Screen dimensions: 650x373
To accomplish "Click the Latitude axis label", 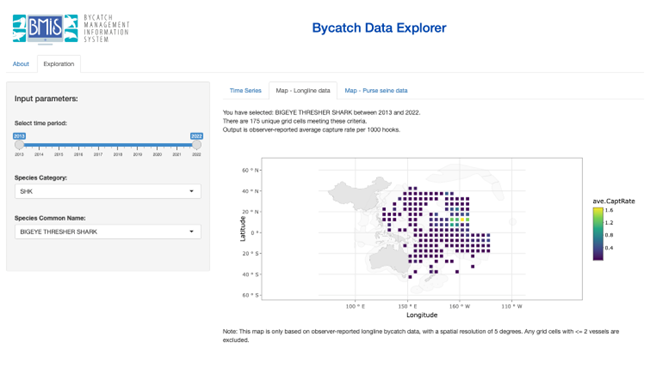I will click(243, 229).
